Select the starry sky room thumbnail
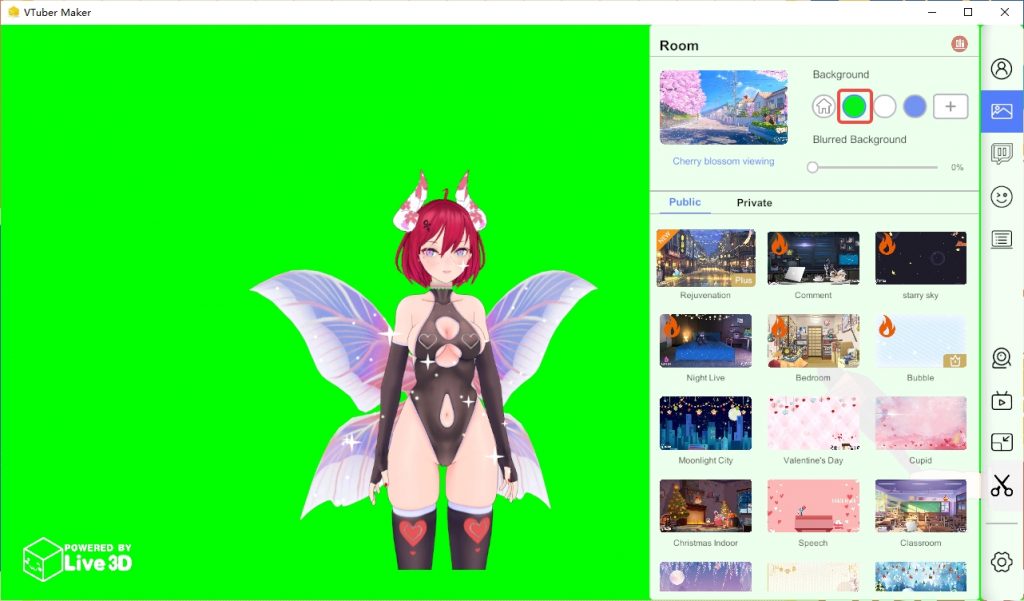This screenshot has height=601, width=1024. 921,259
